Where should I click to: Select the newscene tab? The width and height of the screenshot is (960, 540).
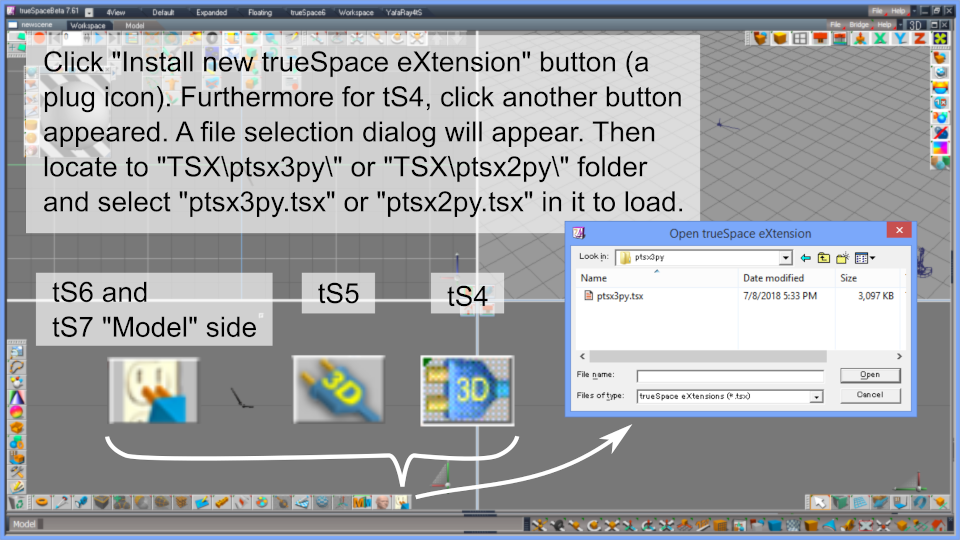tap(36, 25)
